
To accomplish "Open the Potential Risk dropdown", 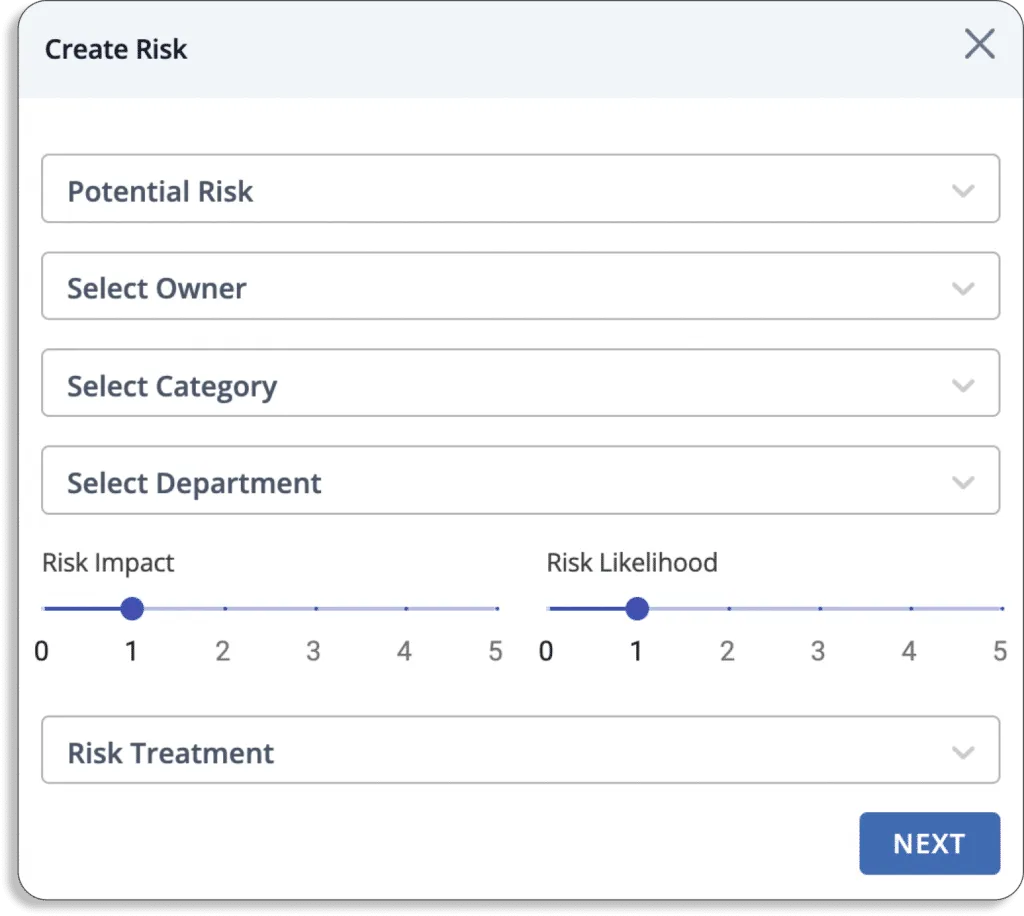I will [x=520, y=189].
